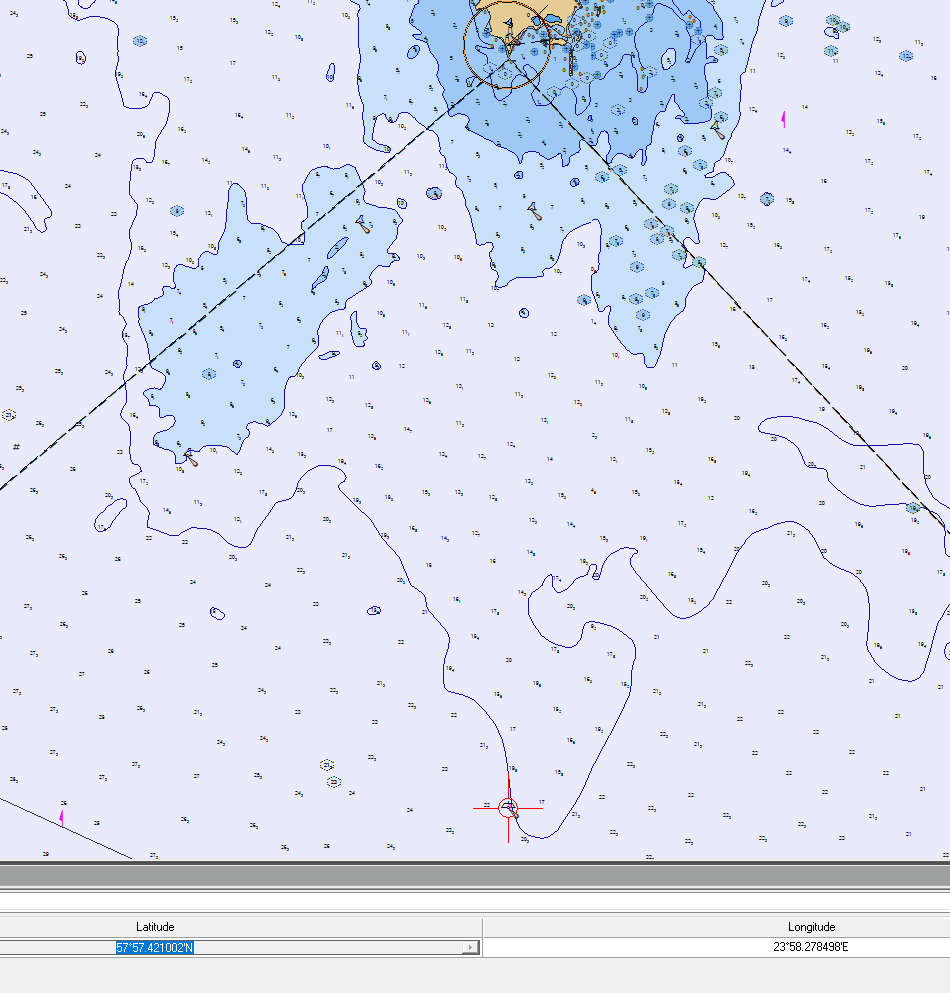Screen dimensions: 950x993
Task: Click the Latitude column header
Action: [x=155, y=927]
